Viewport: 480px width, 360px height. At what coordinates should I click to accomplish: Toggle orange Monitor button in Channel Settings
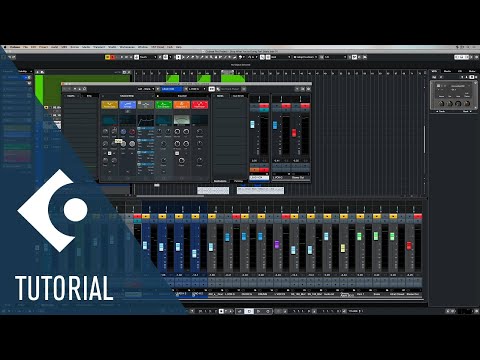255,170
